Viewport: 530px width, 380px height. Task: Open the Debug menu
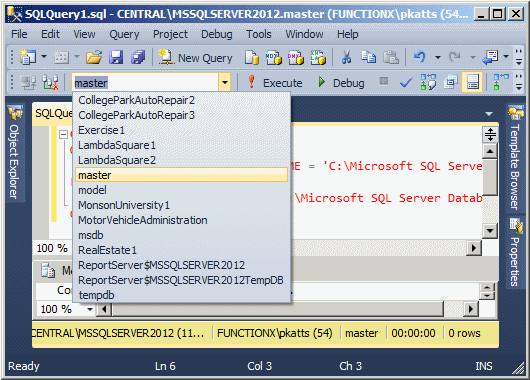(x=217, y=34)
